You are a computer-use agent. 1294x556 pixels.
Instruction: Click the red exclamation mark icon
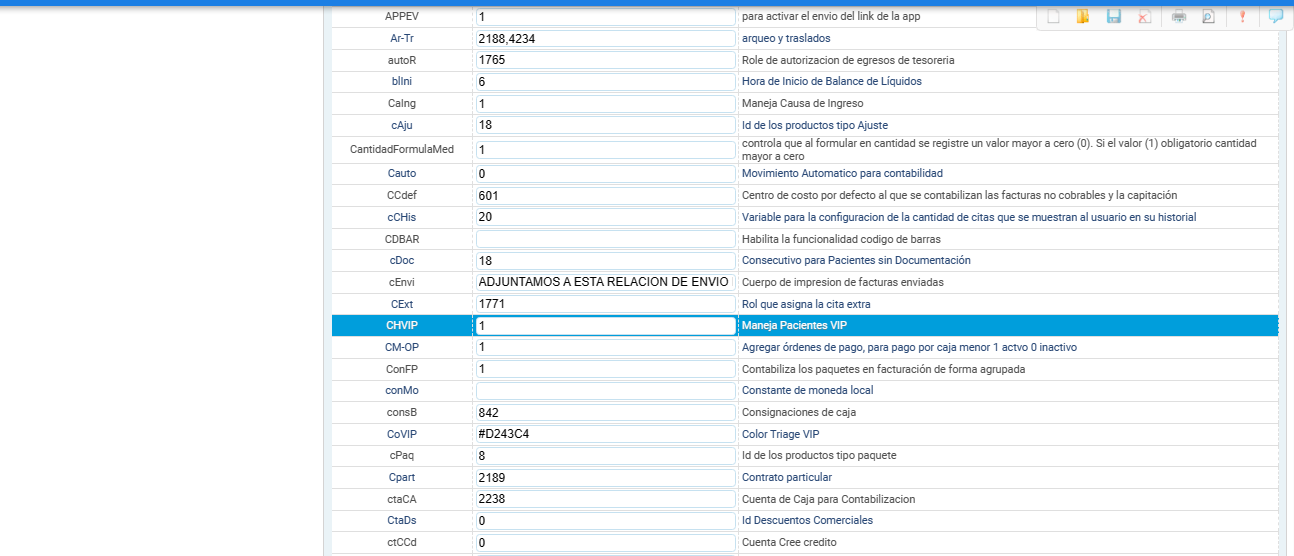click(x=1242, y=16)
